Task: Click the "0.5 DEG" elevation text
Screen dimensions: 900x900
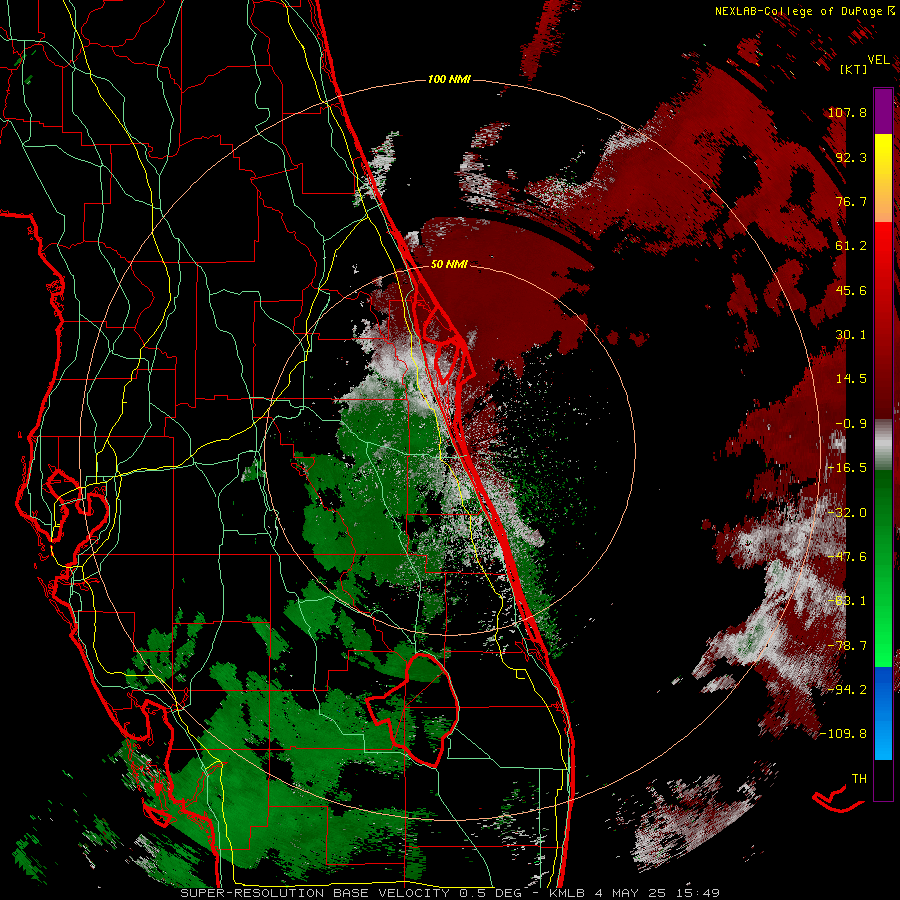Action: coord(490,893)
